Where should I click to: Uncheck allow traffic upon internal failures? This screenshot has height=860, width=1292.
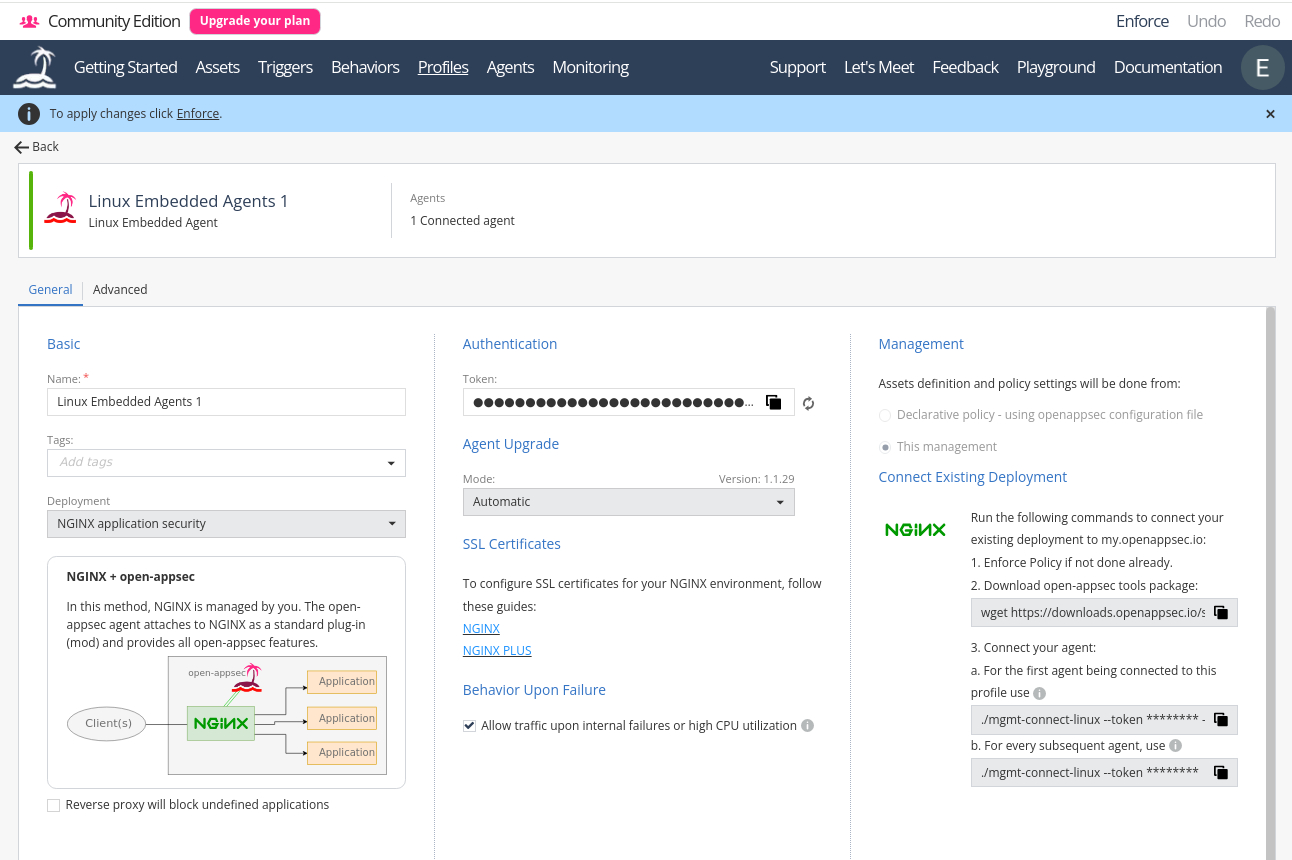(470, 726)
